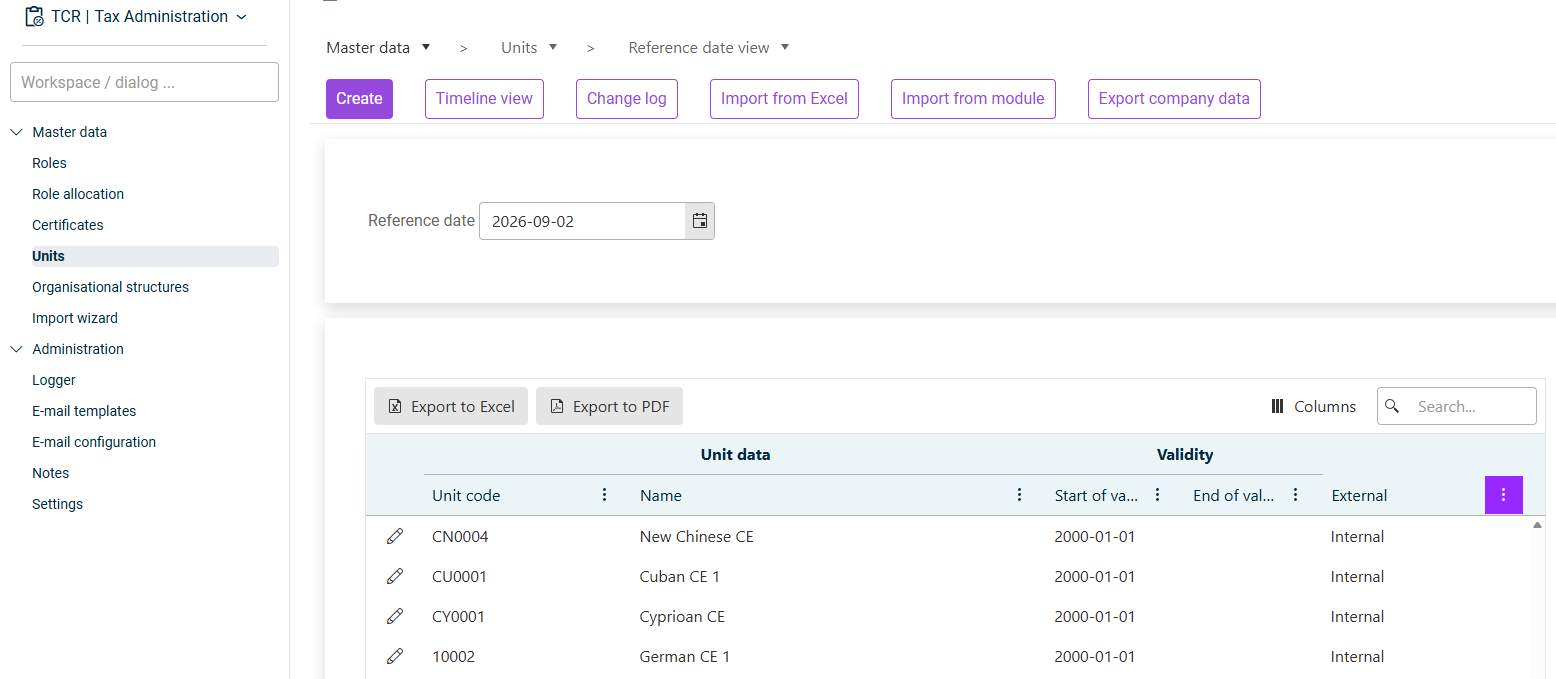Click the Create button
The height and width of the screenshot is (679, 1556).
[x=359, y=99]
